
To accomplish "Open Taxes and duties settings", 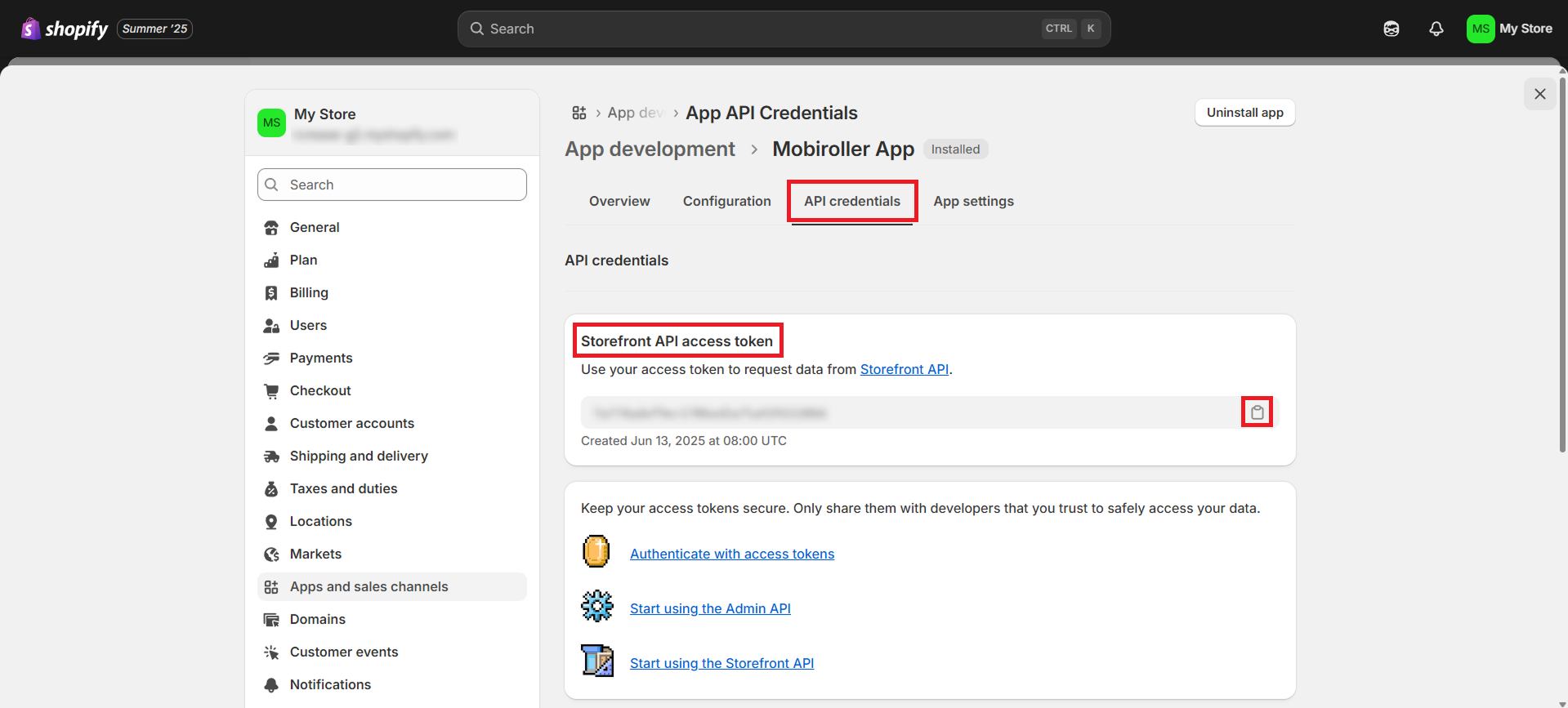I will (392, 488).
